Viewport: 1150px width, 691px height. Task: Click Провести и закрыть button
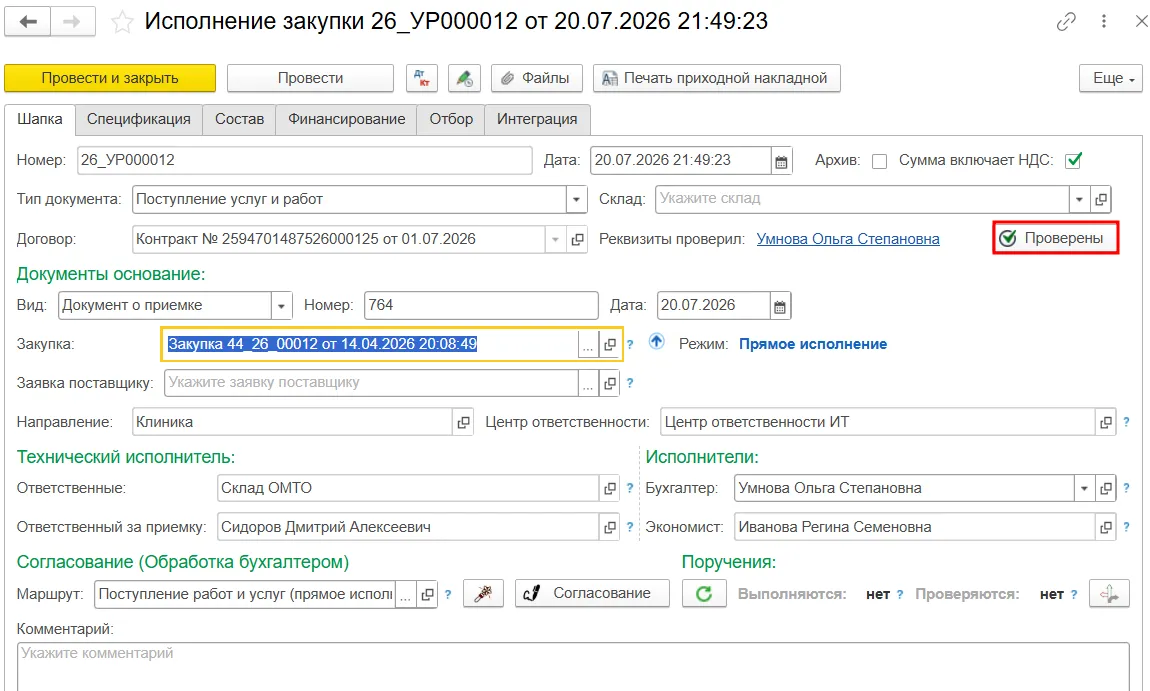tap(110, 78)
